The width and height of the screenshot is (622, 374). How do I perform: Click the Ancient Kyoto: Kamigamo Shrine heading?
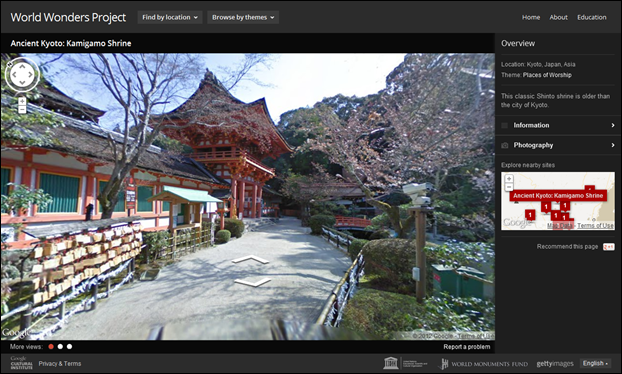click(x=71, y=43)
